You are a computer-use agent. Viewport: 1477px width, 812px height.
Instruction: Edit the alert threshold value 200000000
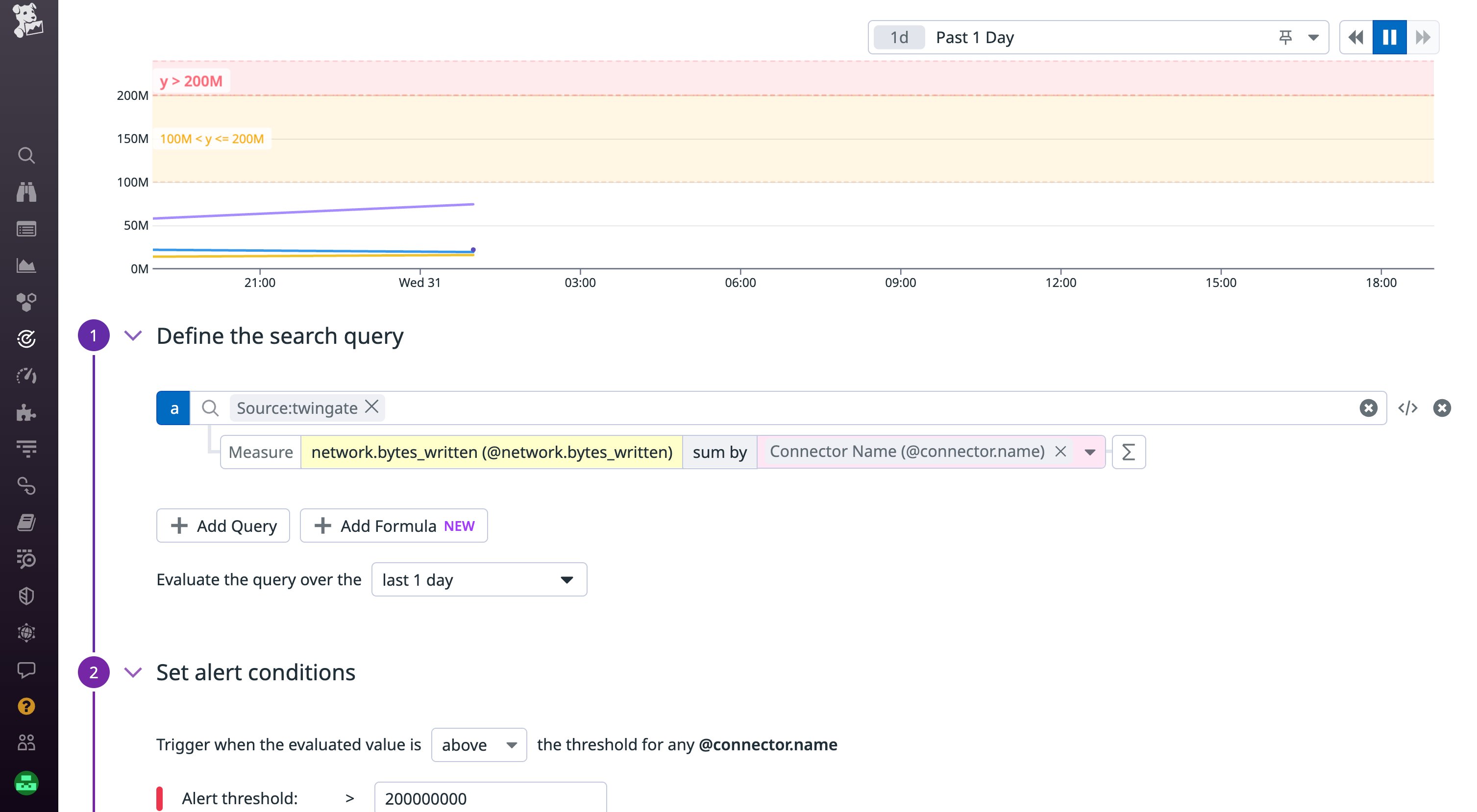(490, 798)
